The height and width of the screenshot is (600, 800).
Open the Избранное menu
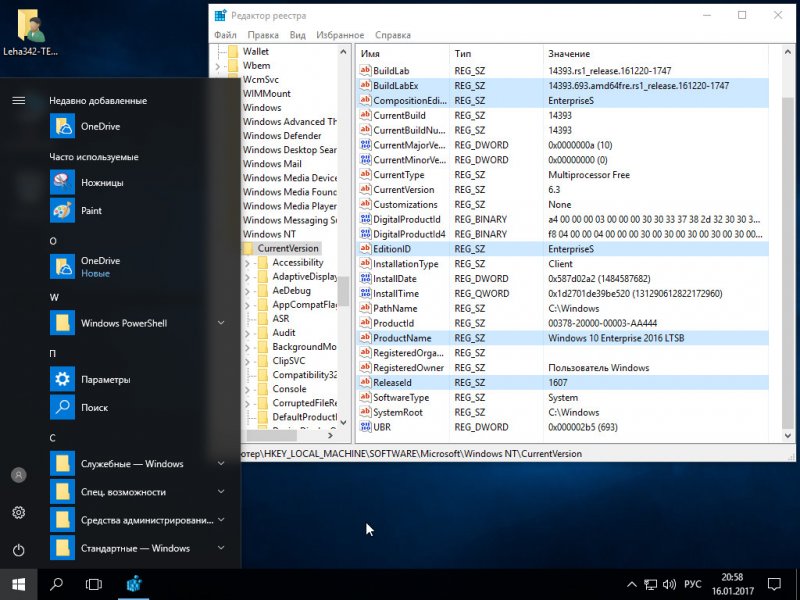pos(340,35)
